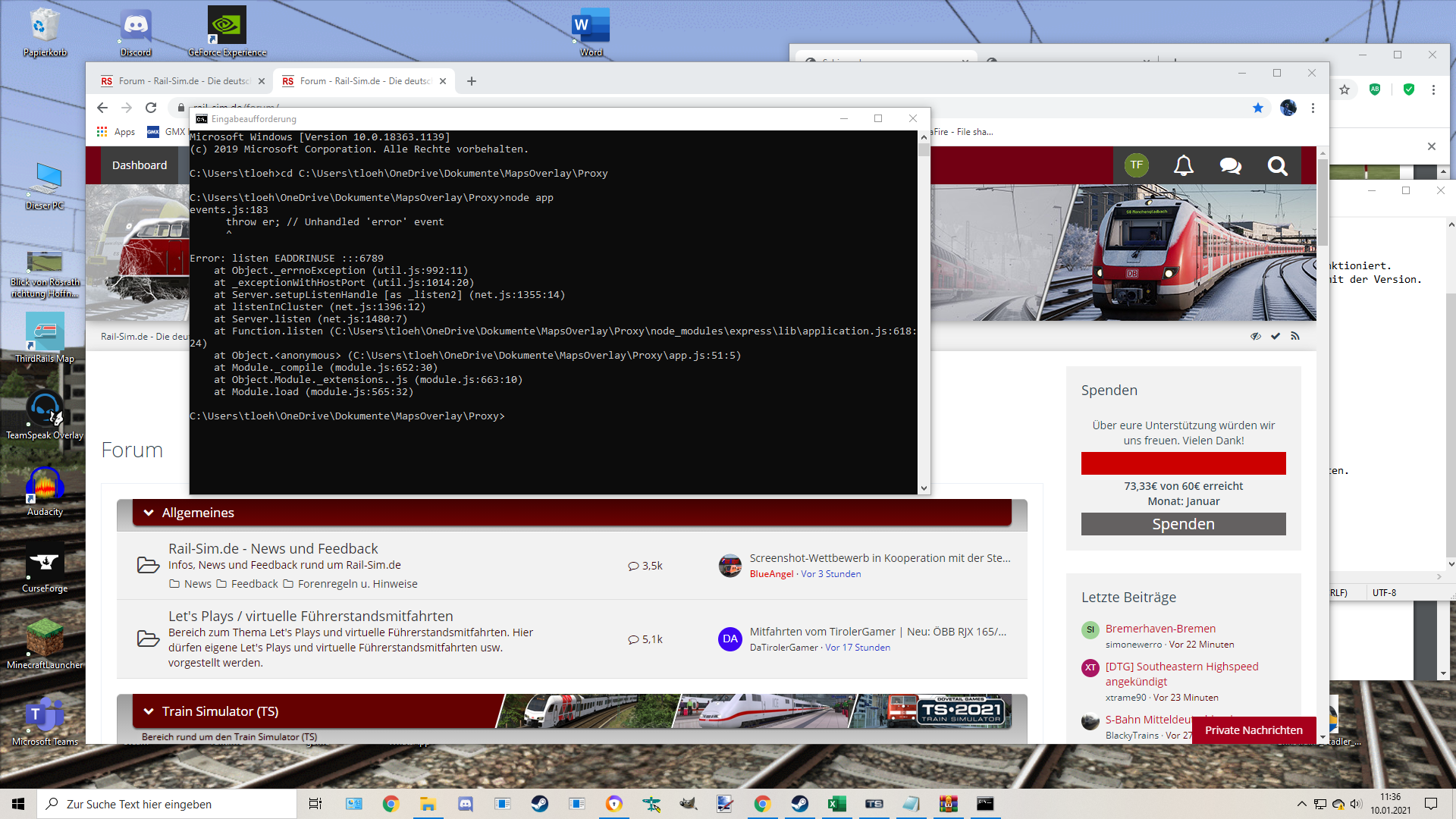Click the RSS feed icon
Image resolution: width=1456 pixels, height=819 pixels.
(1295, 336)
